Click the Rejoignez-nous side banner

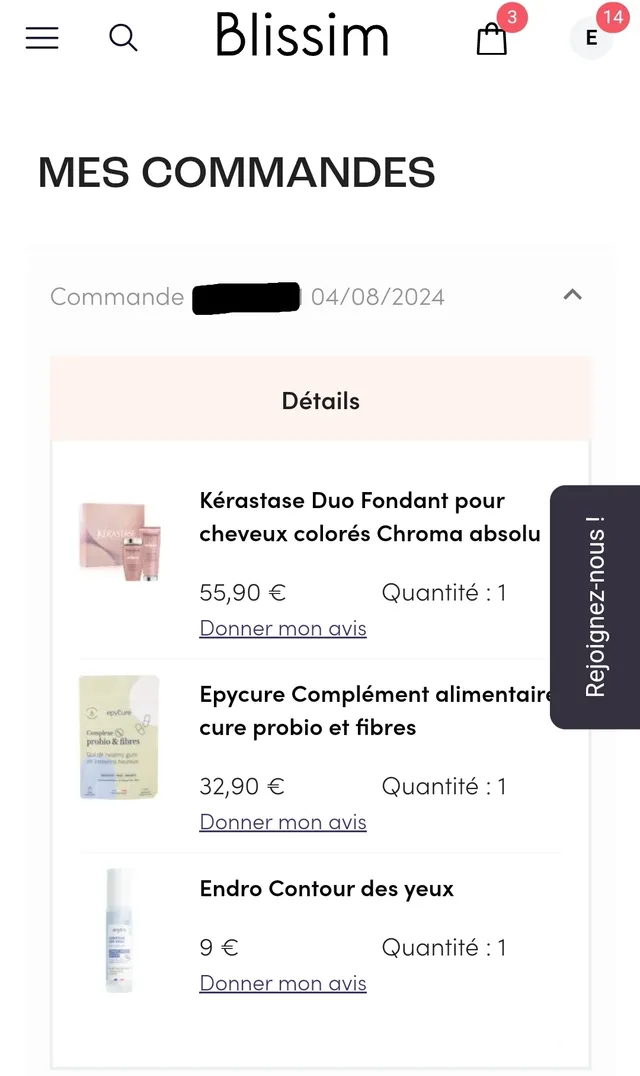point(596,605)
